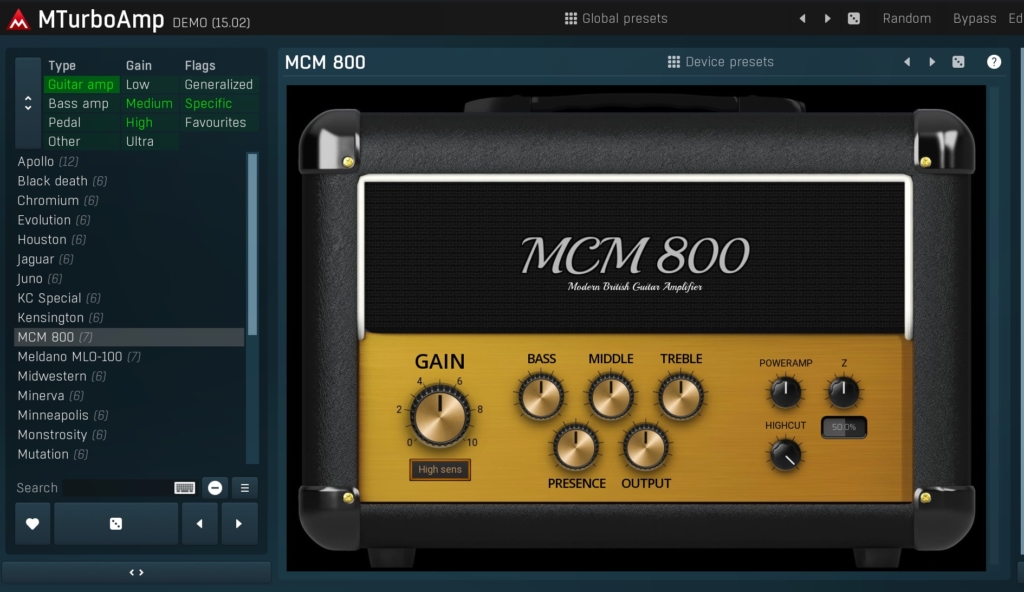Open the Global presets menu

coord(616,18)
